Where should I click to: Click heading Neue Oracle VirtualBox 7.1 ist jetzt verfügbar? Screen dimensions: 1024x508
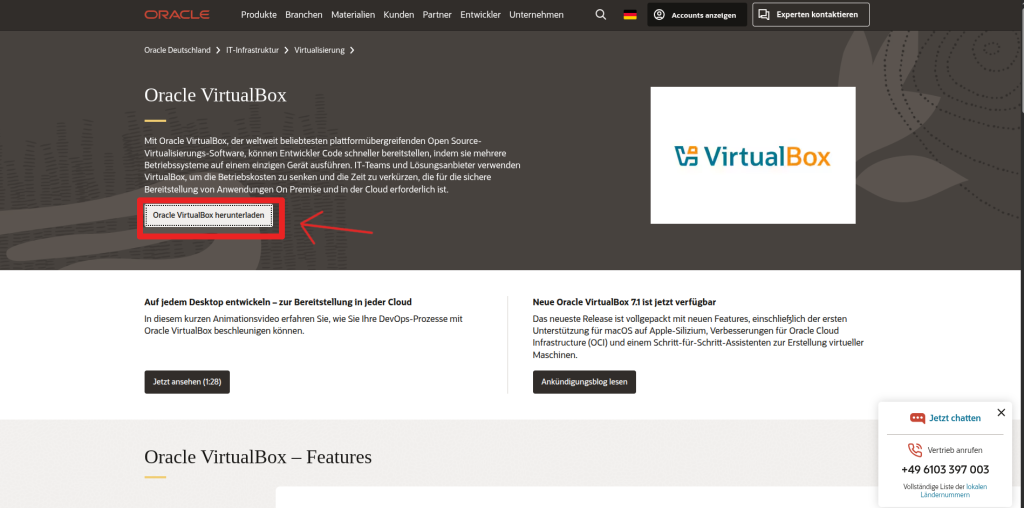click(x=624, y=302)
